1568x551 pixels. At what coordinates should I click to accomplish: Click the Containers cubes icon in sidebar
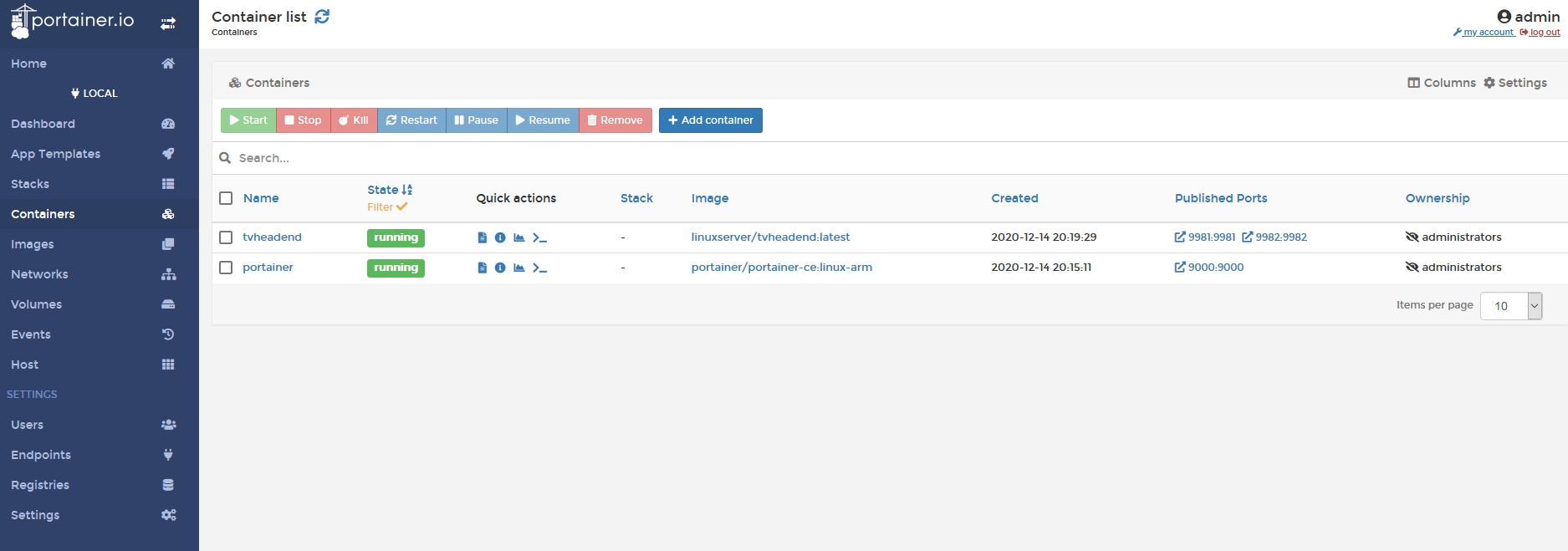coord(168,214)
